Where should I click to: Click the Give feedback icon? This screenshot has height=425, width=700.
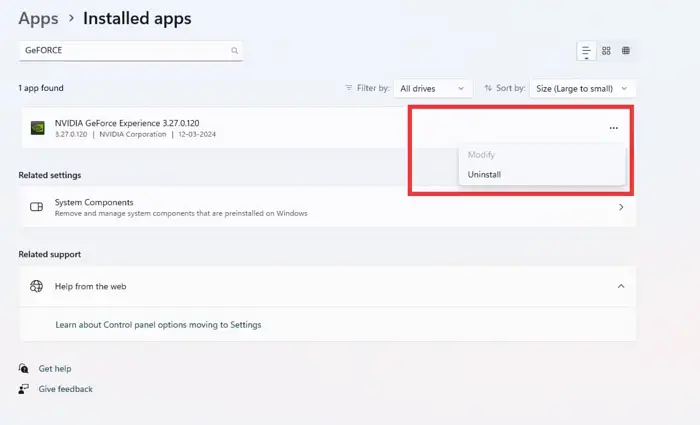click(24, 389)
